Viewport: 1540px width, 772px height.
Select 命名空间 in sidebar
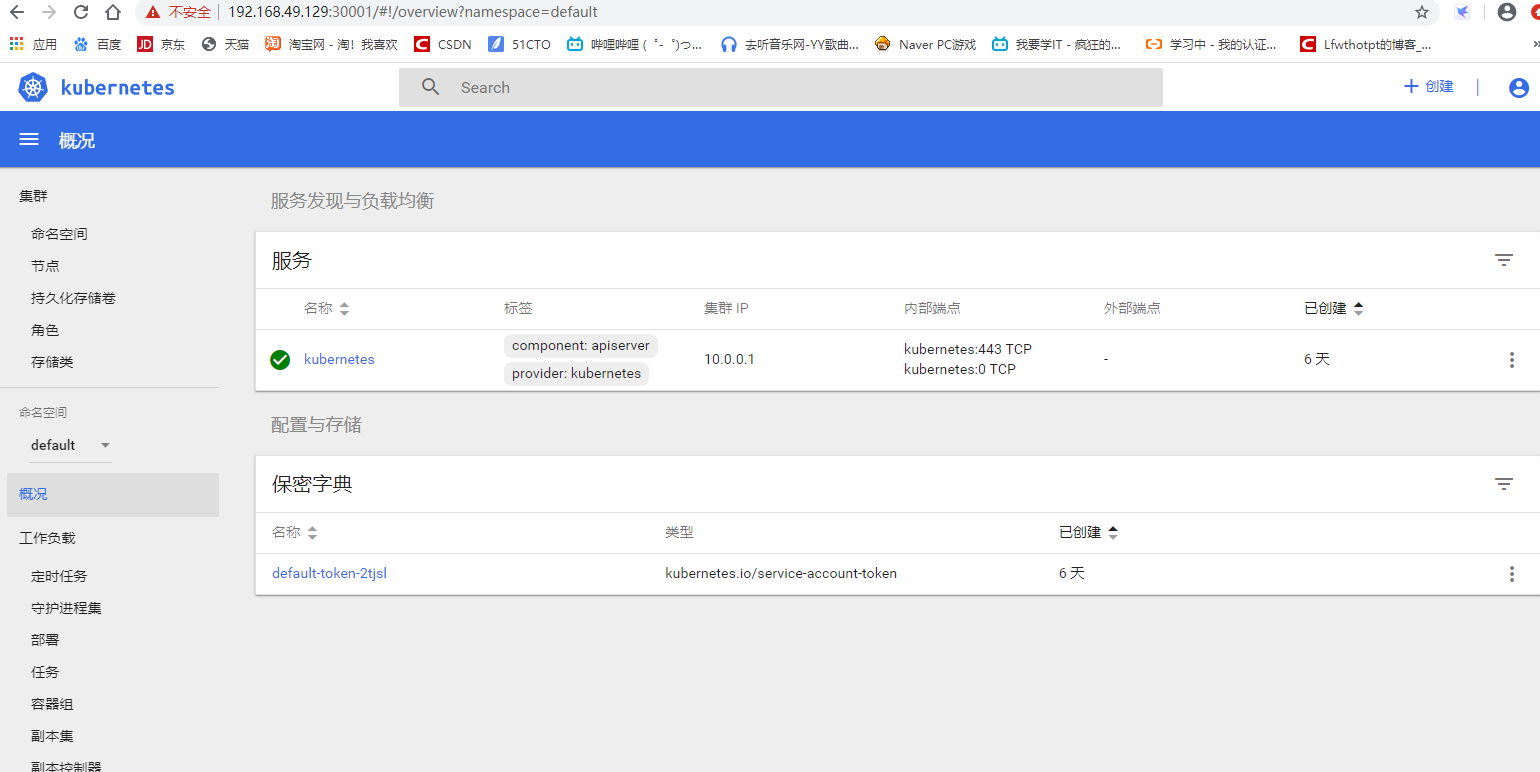59,234
